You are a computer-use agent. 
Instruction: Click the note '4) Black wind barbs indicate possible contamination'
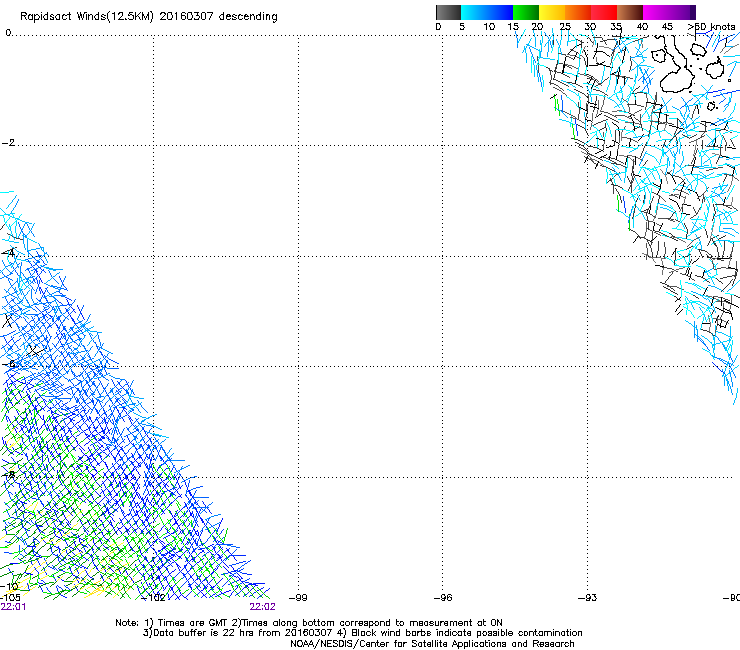460,633
